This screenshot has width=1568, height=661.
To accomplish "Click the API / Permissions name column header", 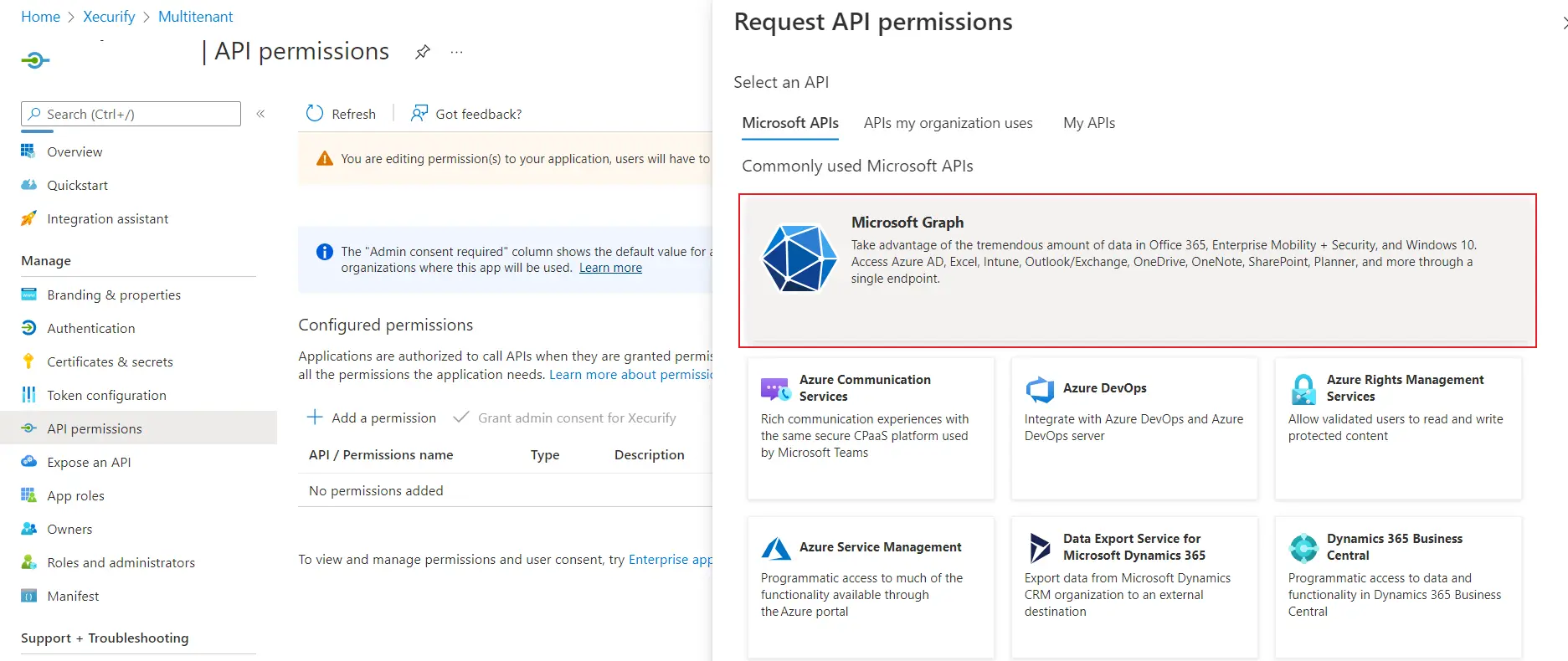I will (x=381, y=455).
